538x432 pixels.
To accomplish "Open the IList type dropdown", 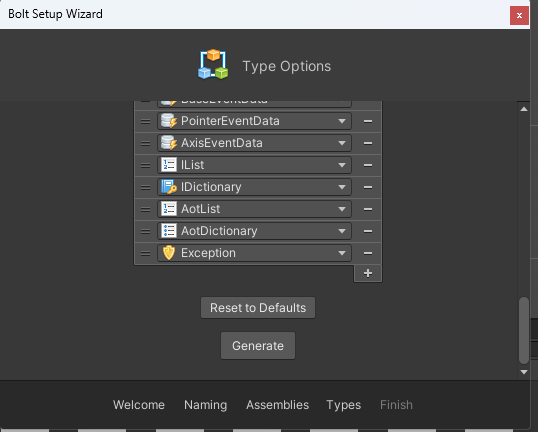I will [x=254, y=165].
